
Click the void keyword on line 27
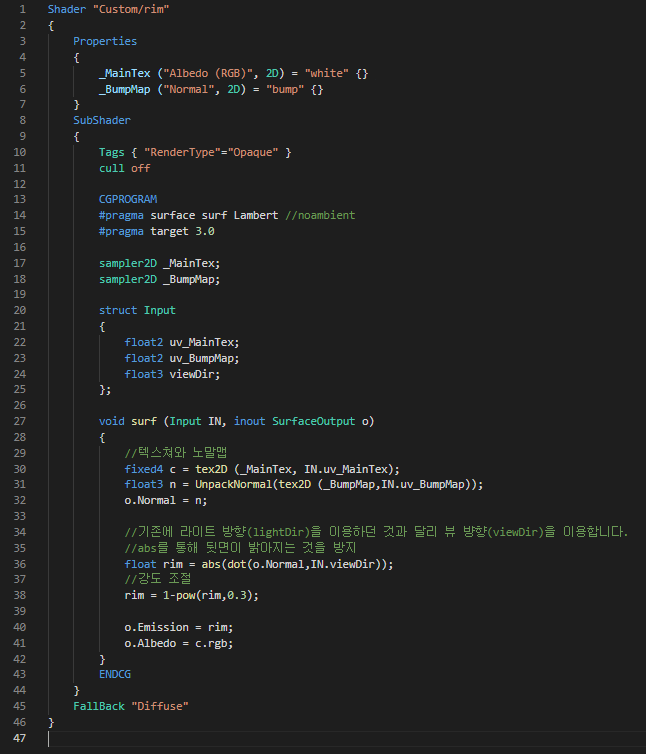112,421
